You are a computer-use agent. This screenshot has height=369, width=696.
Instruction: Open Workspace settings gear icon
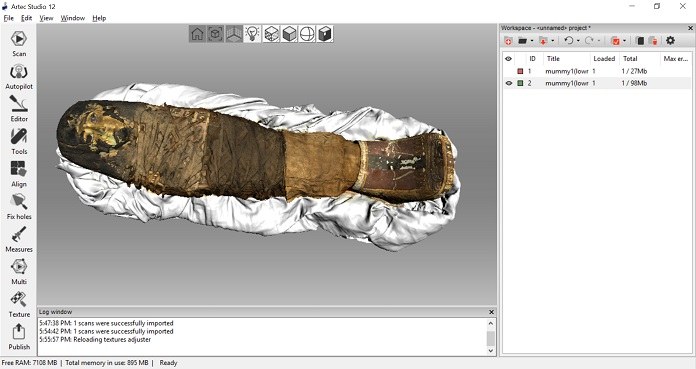point(670,41)
